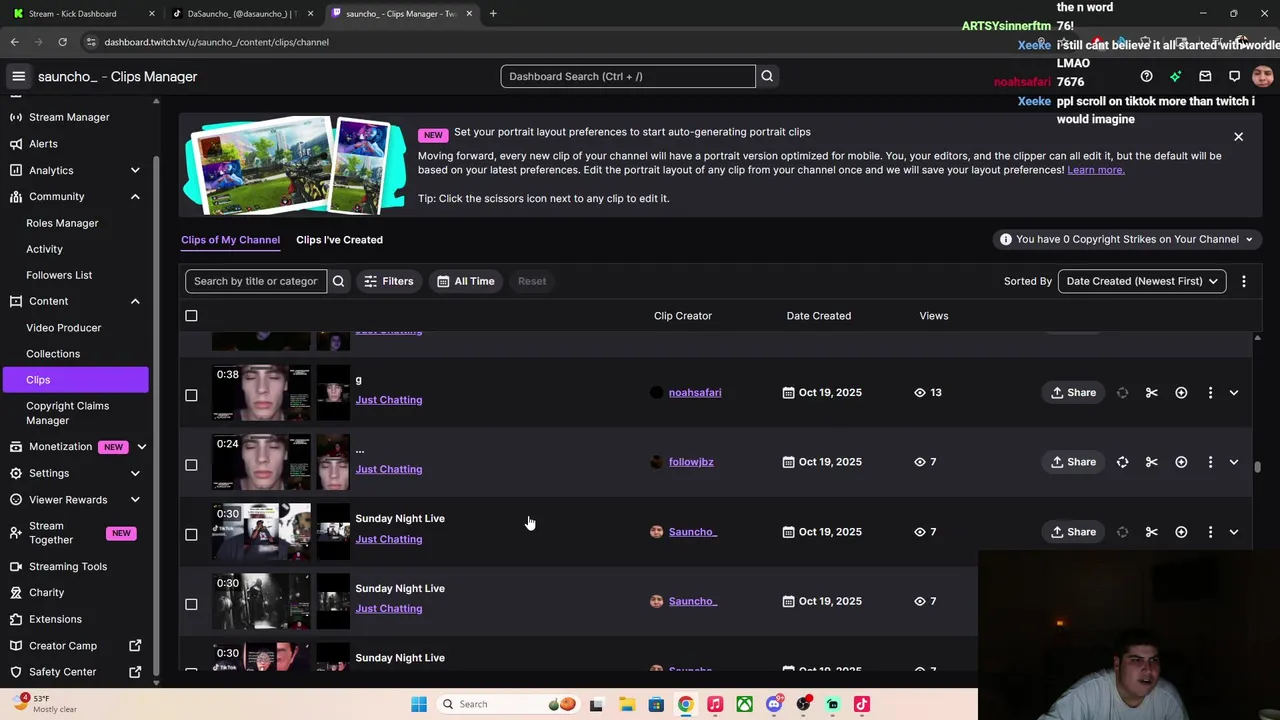Go back in browser history
This screenshot has width=1280, height=720.
pos(14,42)
